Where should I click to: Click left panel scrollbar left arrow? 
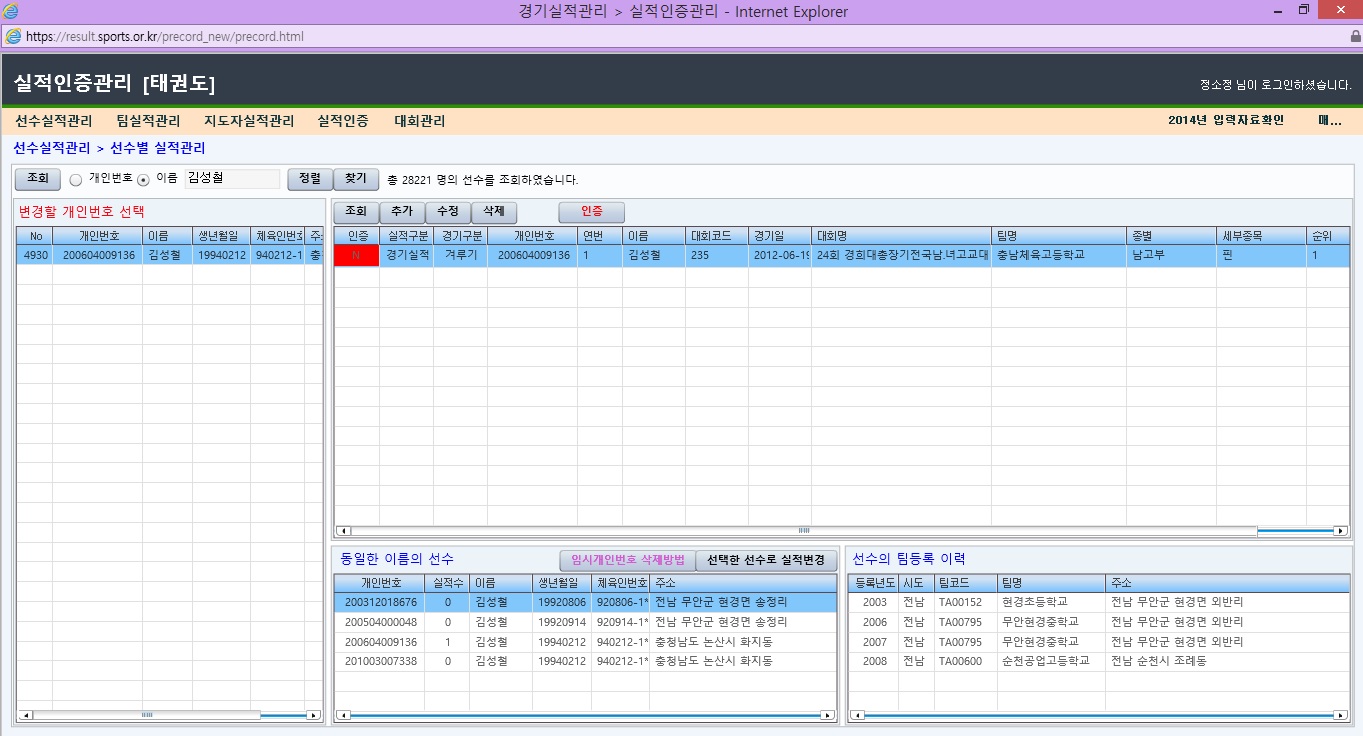point(25,715)
